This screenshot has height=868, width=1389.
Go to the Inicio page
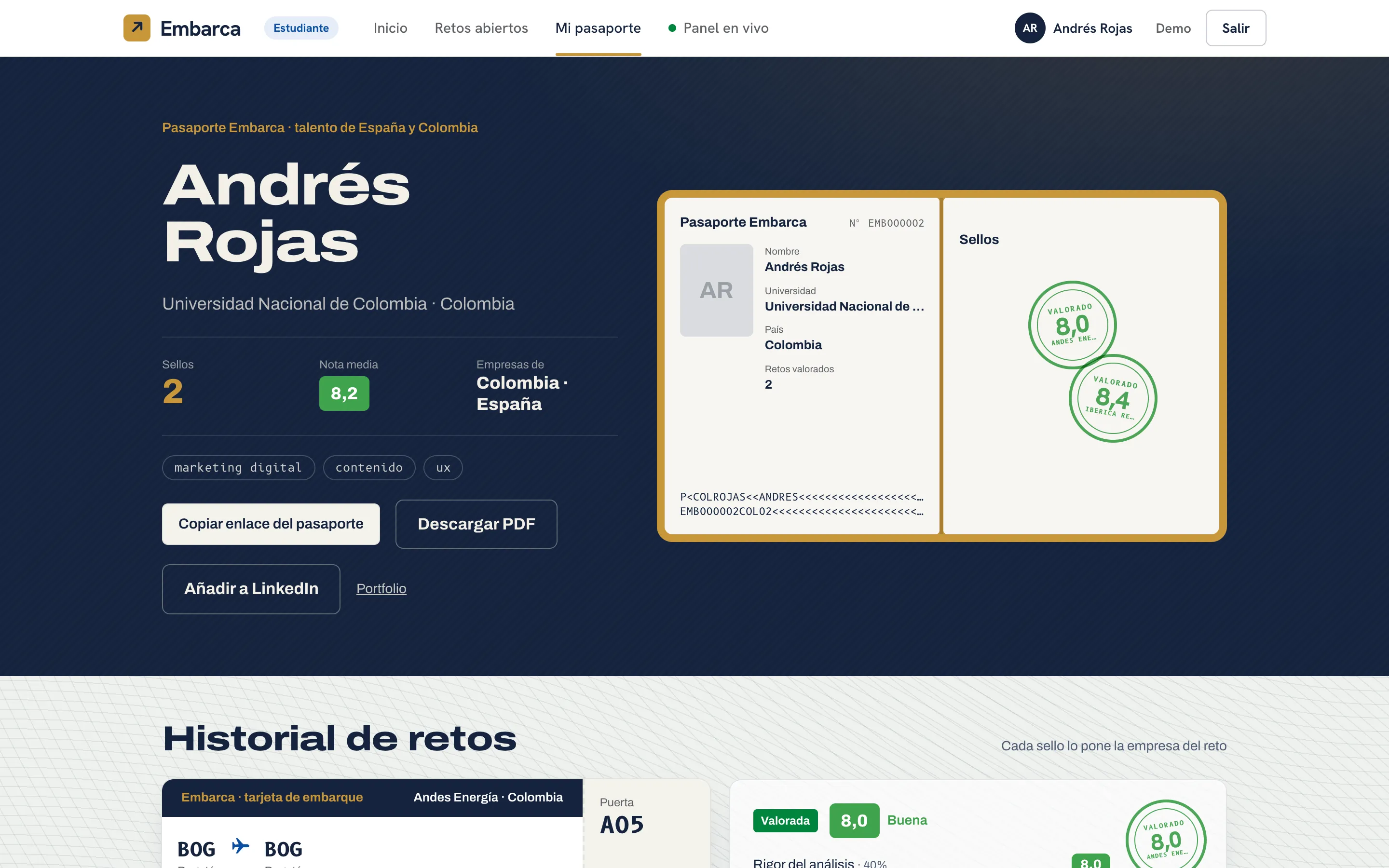(x=390, y=28)
